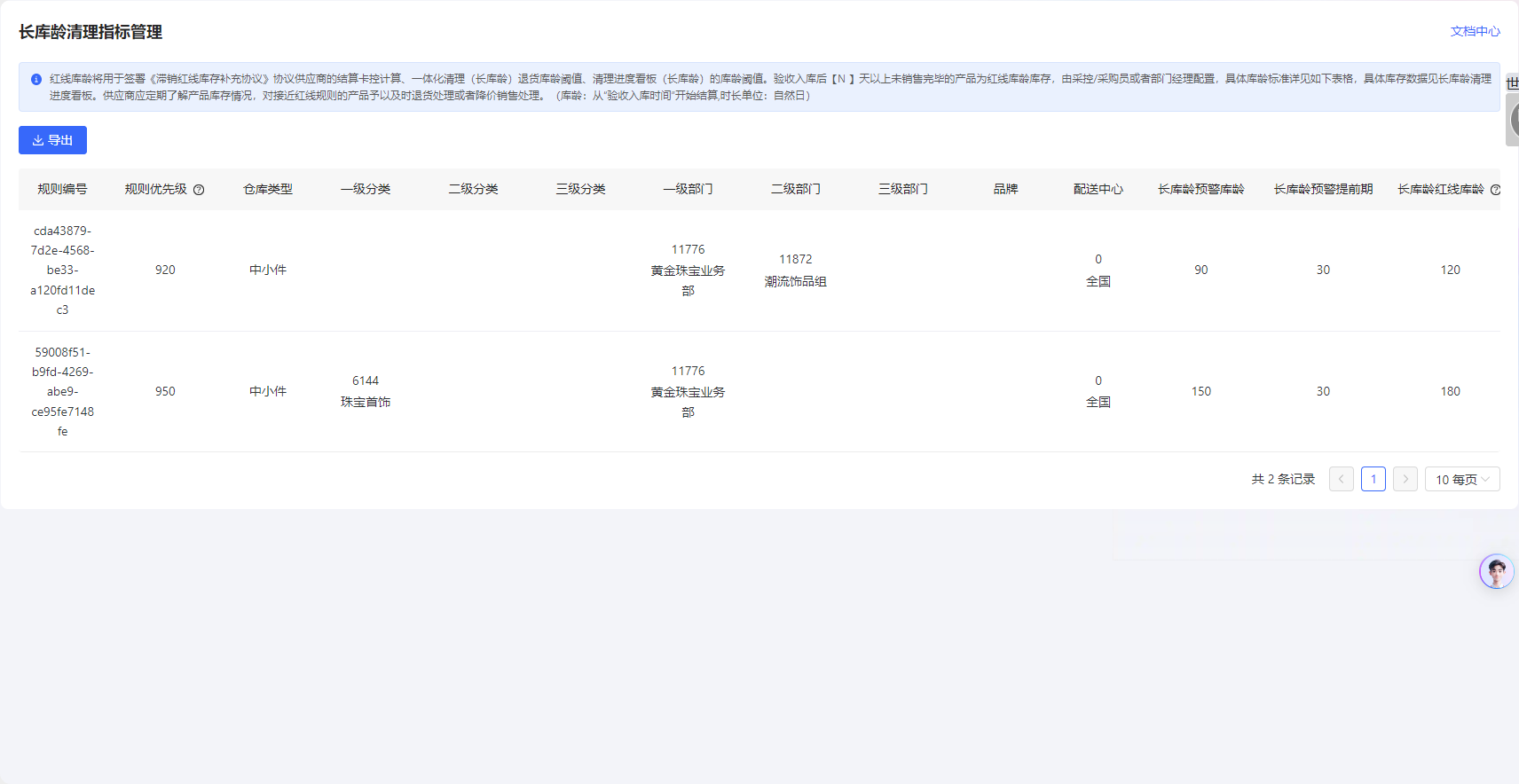Go to the next page arrow
Screen dimensions: 1519x784
point(1405,480)
